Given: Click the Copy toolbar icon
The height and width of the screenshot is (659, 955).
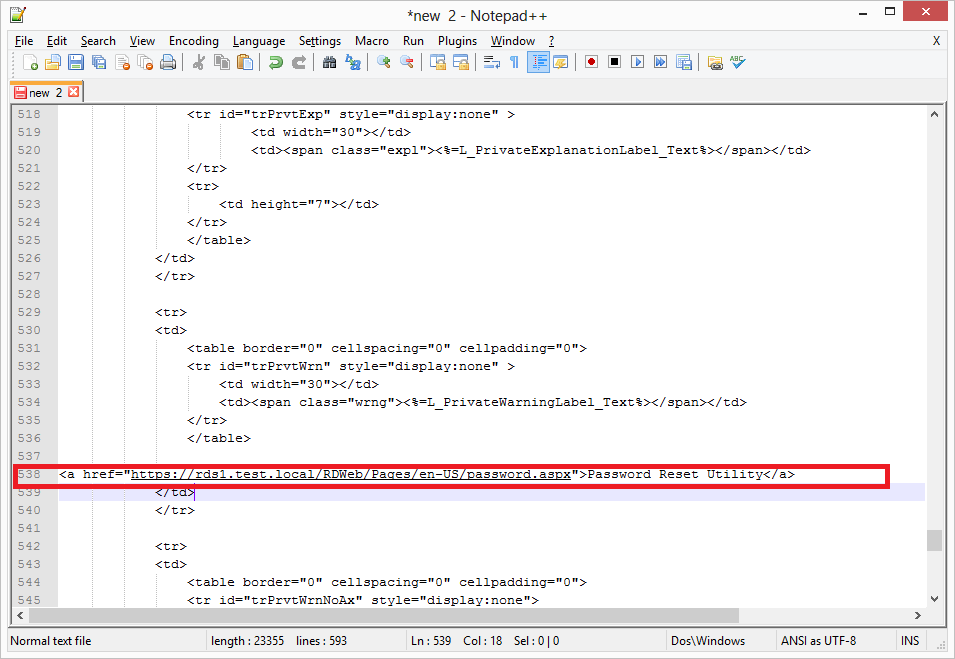Looking at the screenshot, I should click(222, 62).
